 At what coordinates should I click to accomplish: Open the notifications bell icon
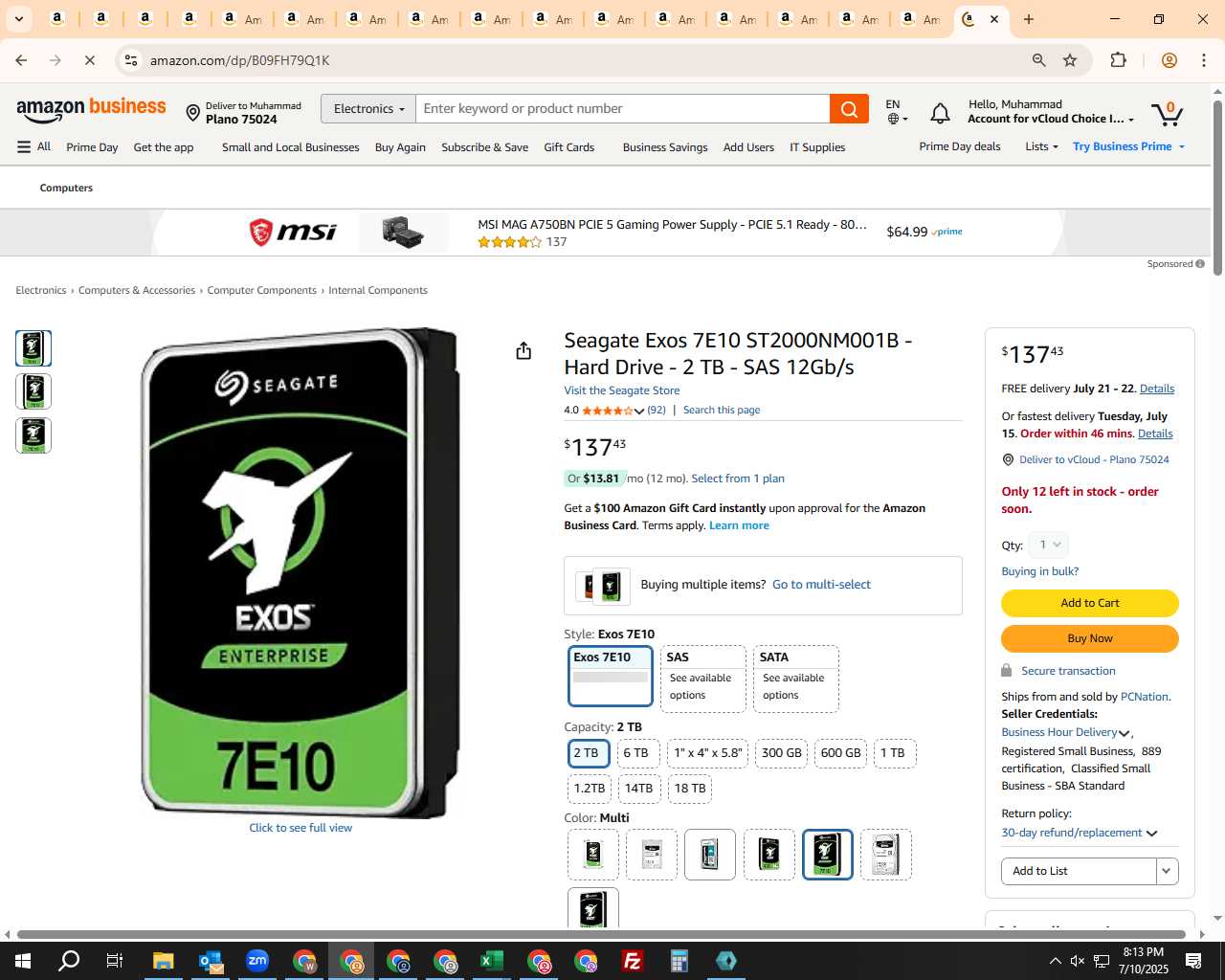point(940,114)
